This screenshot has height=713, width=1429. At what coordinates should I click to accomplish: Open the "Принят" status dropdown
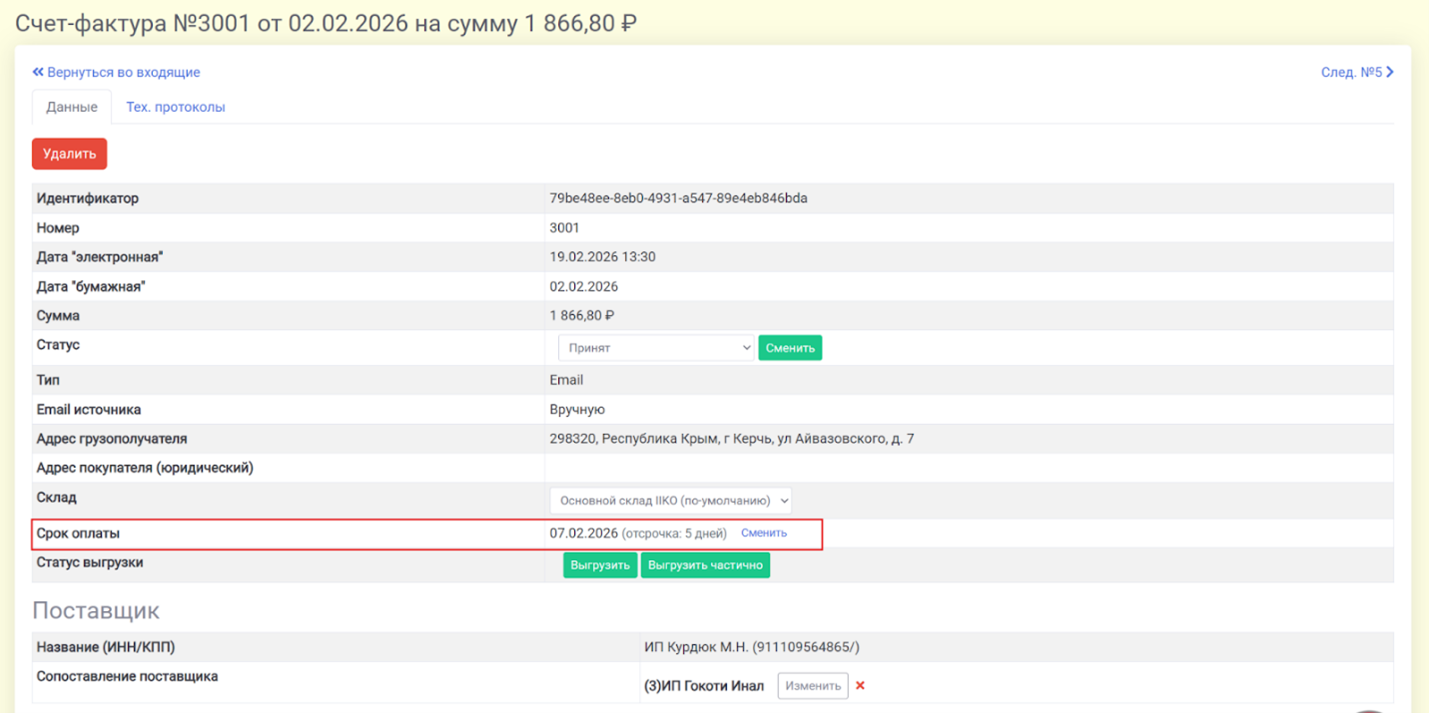(655, 348)
